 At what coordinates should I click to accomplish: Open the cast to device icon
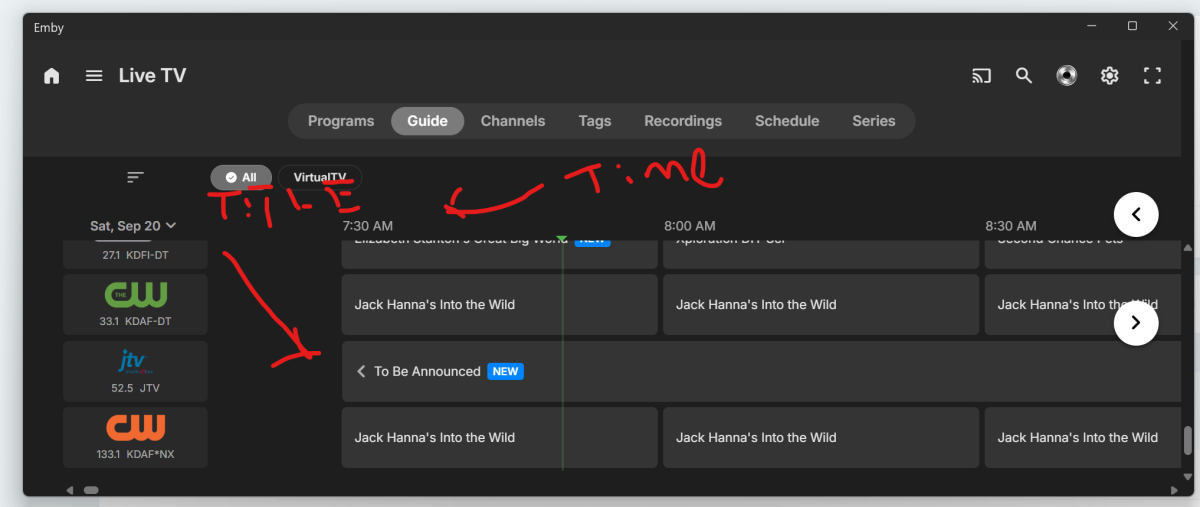click(x=981, y=76)
